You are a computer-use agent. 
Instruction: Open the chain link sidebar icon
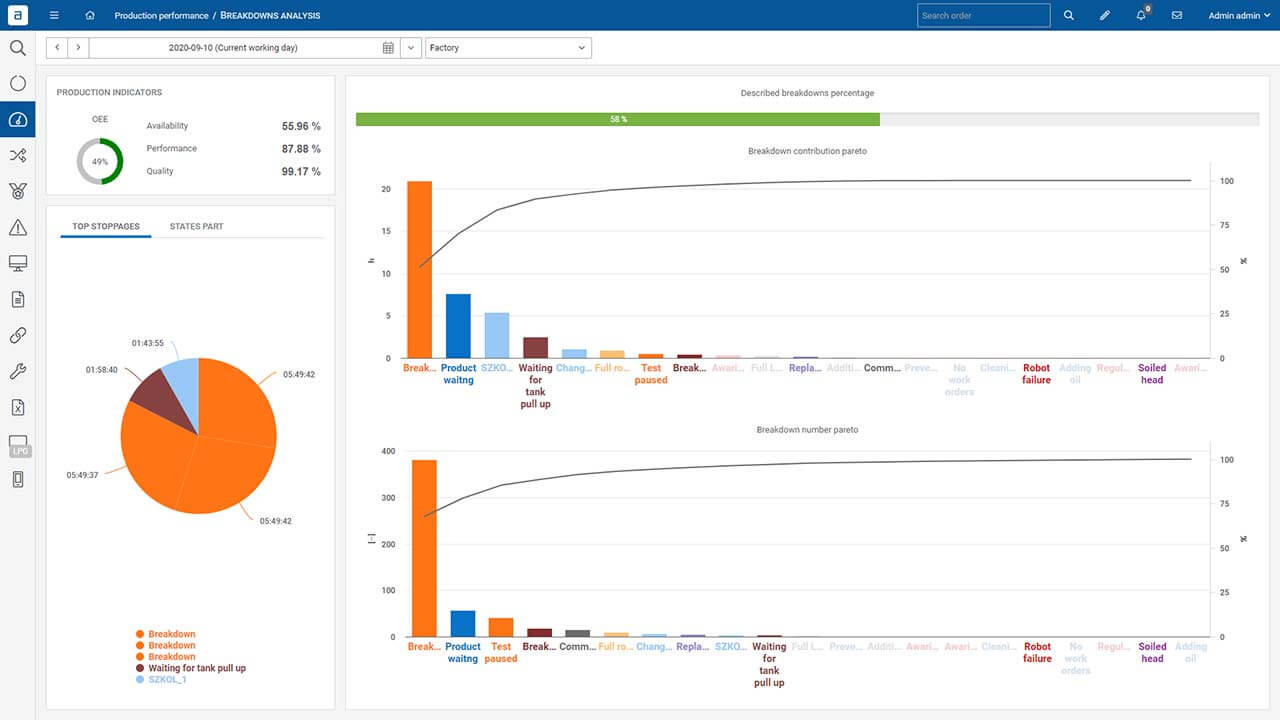[17, 336]
